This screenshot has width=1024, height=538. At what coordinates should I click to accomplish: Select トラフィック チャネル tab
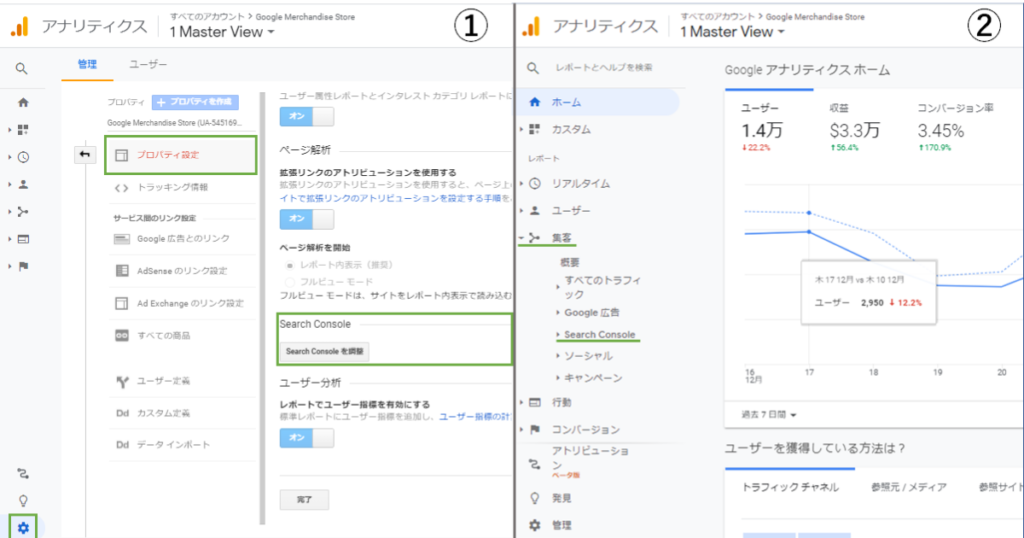click(x=790, y=487)
